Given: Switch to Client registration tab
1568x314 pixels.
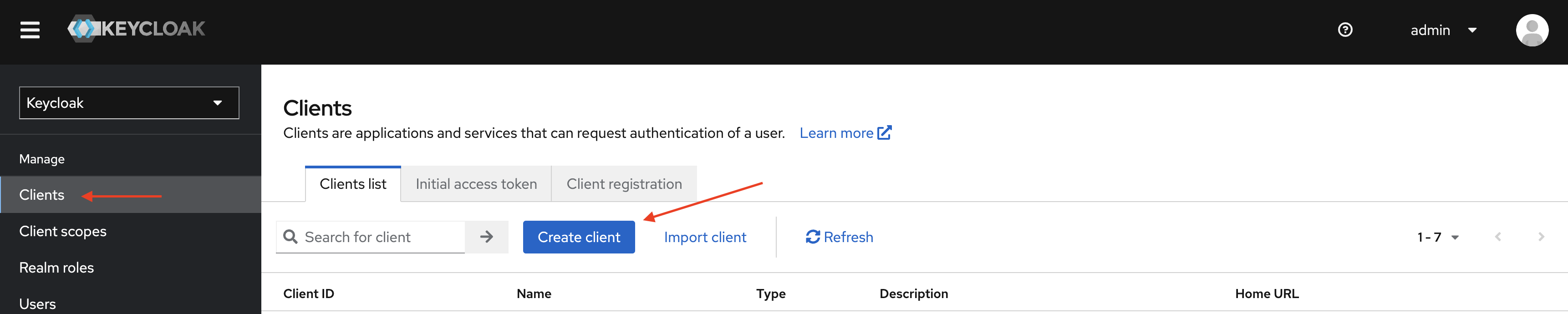Looking at the screenshot, I should click(x=624, y=184).
